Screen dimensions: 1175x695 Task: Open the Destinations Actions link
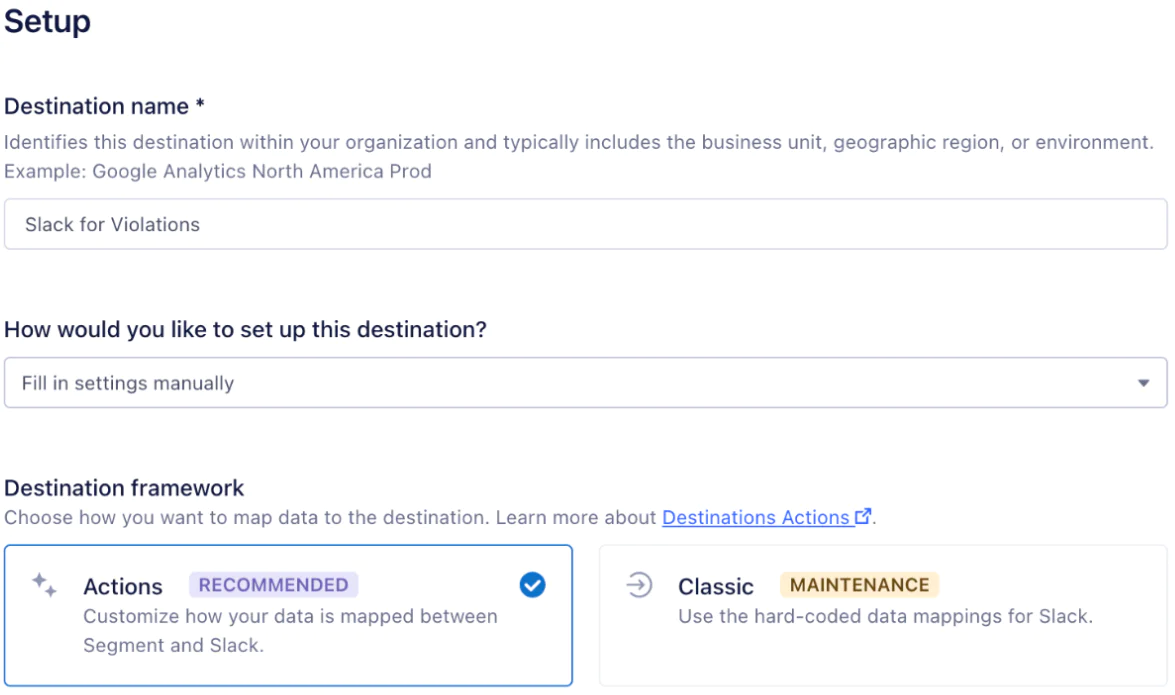click(755, 517)
